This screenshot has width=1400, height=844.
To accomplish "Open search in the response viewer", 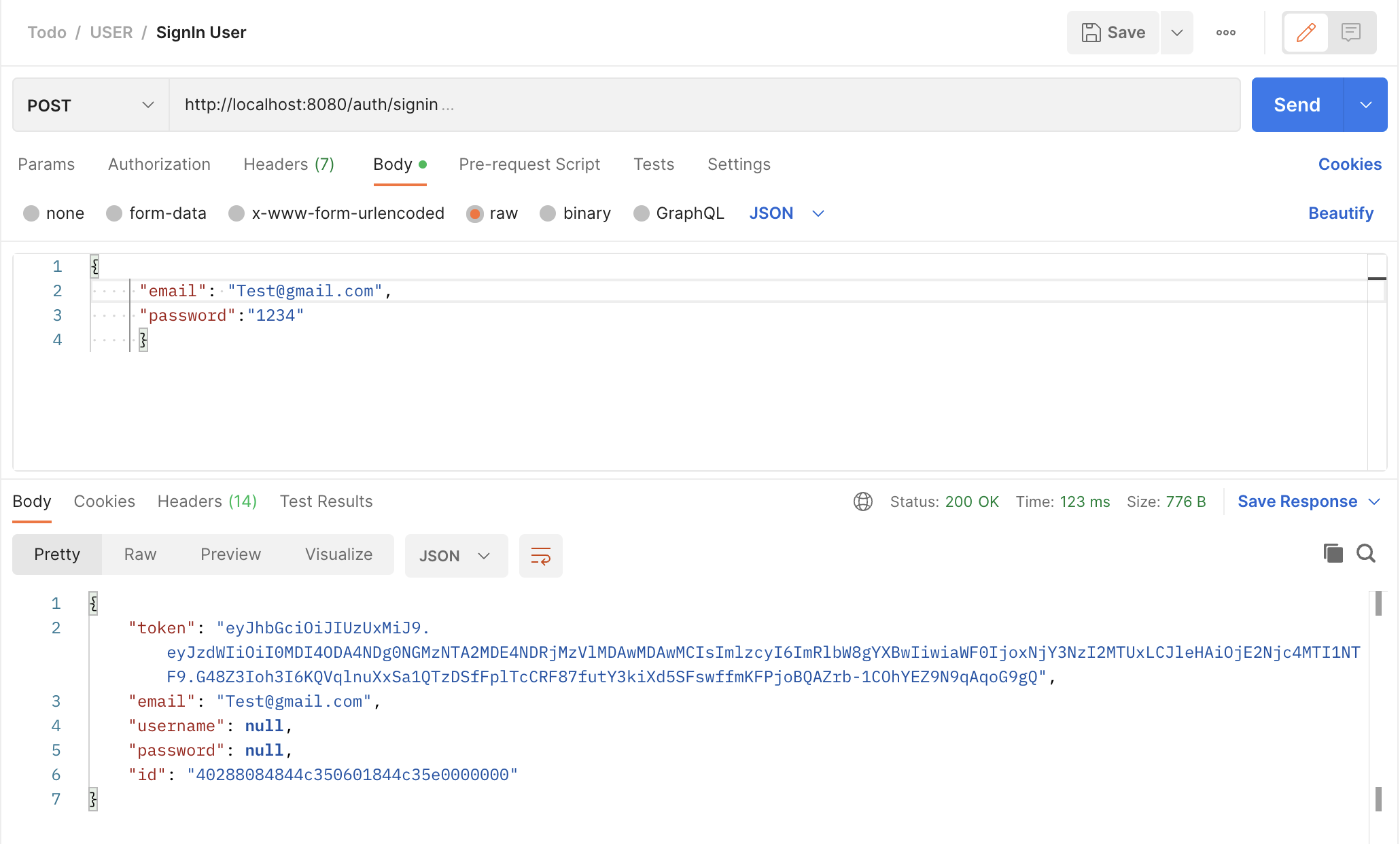I will click(x=1366, y=553).
